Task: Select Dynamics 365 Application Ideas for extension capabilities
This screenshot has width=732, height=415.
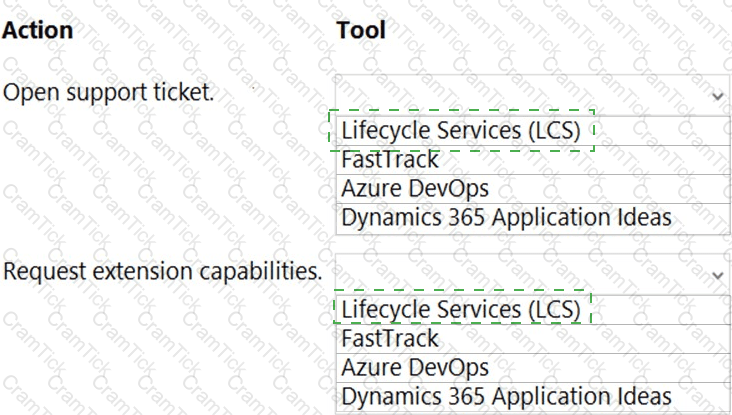Action: tap(506, 396)
